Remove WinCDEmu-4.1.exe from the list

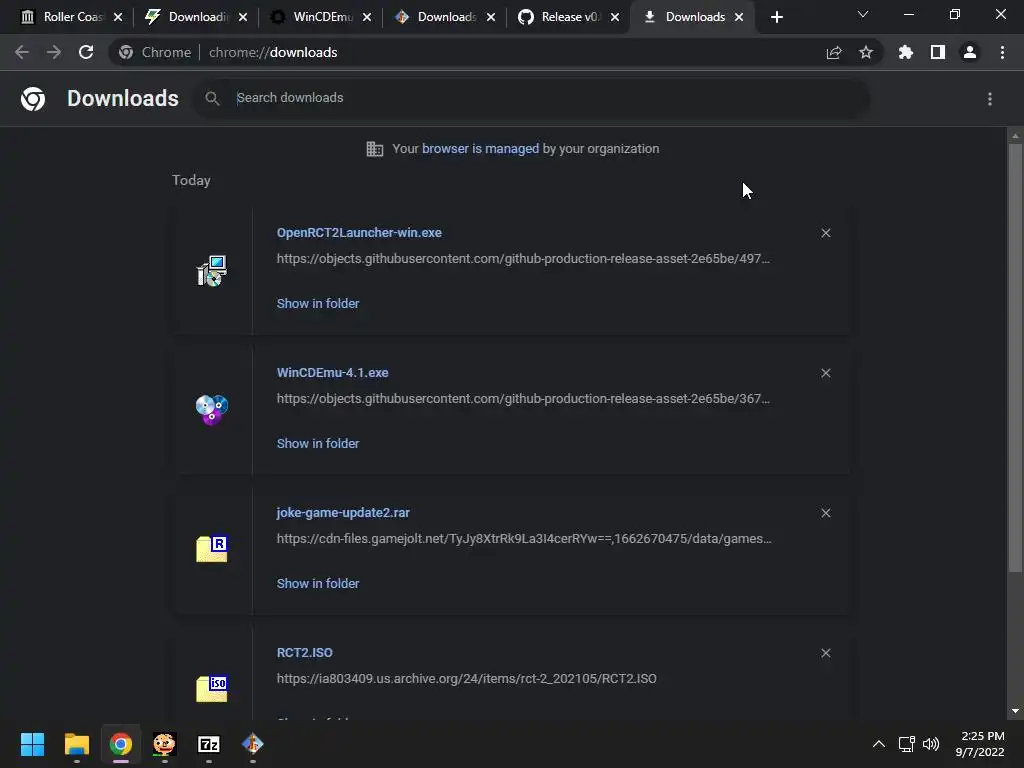826,373
